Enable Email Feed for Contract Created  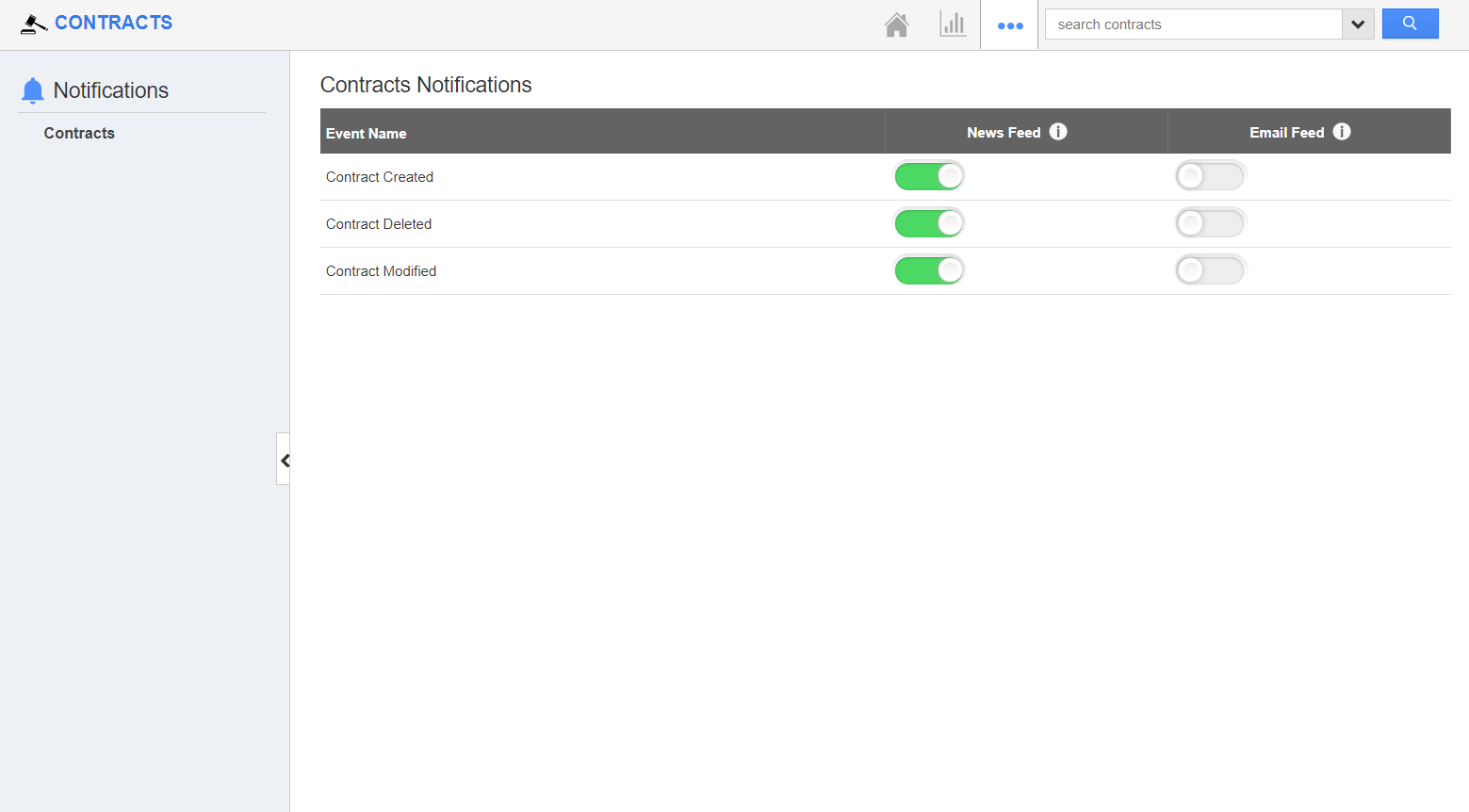tap(1210, 176)
